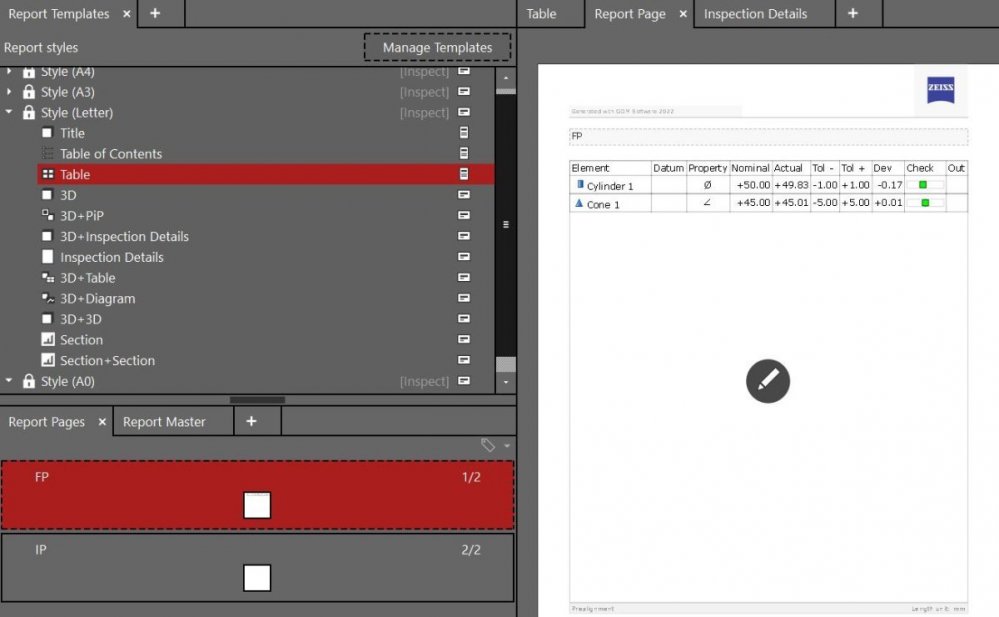Click the portrait layout icon on the Title row
Viewport: 999px width, 617px height.
[x=464, y=133]
